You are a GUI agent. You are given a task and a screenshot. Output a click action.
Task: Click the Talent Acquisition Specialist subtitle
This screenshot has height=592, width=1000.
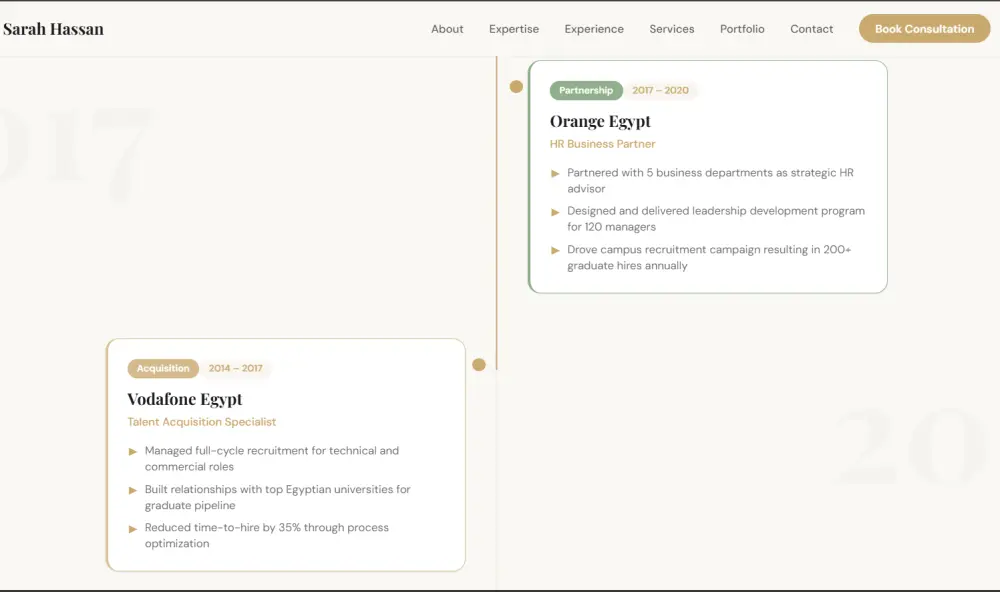tap(202, 422)
